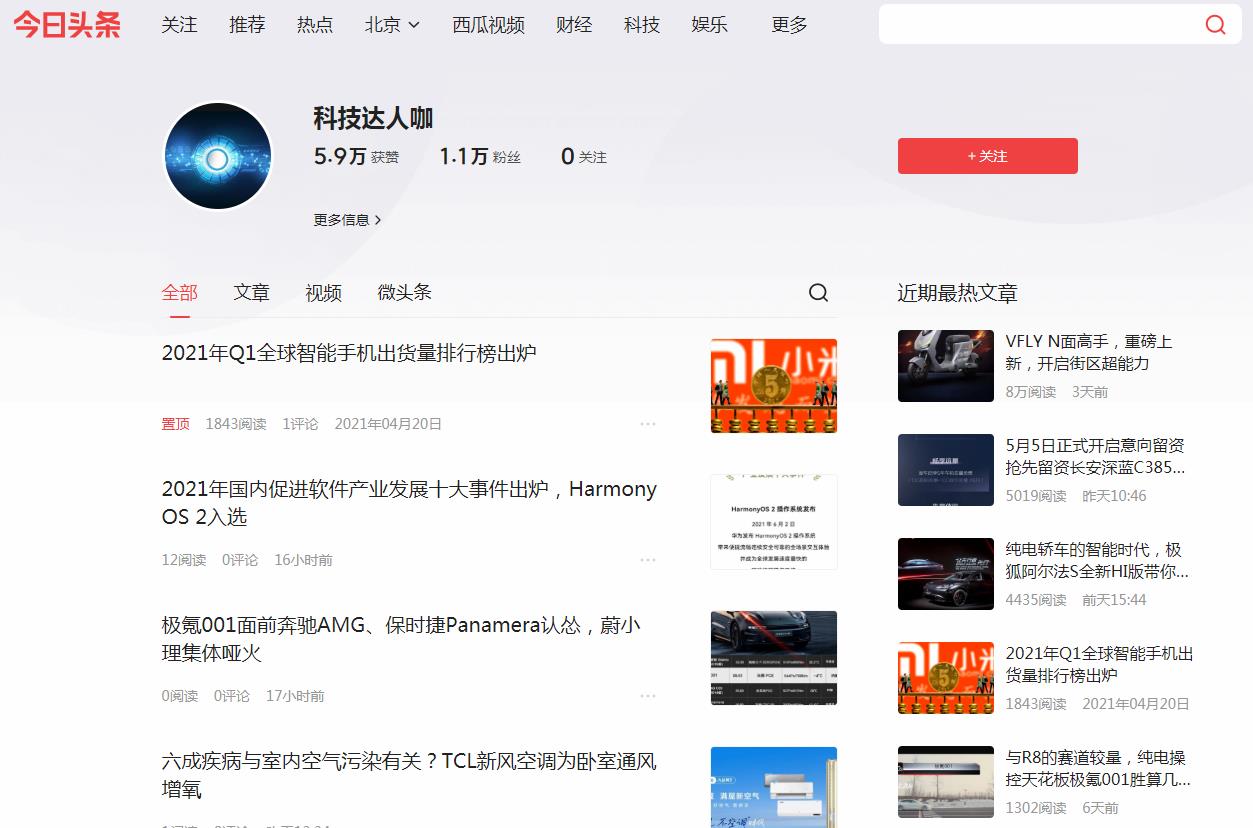The height and width of the screenshot is (828, 1253).
Task: Click the 0评论 count of the HarmonyOS article
Action: [240, 560]
